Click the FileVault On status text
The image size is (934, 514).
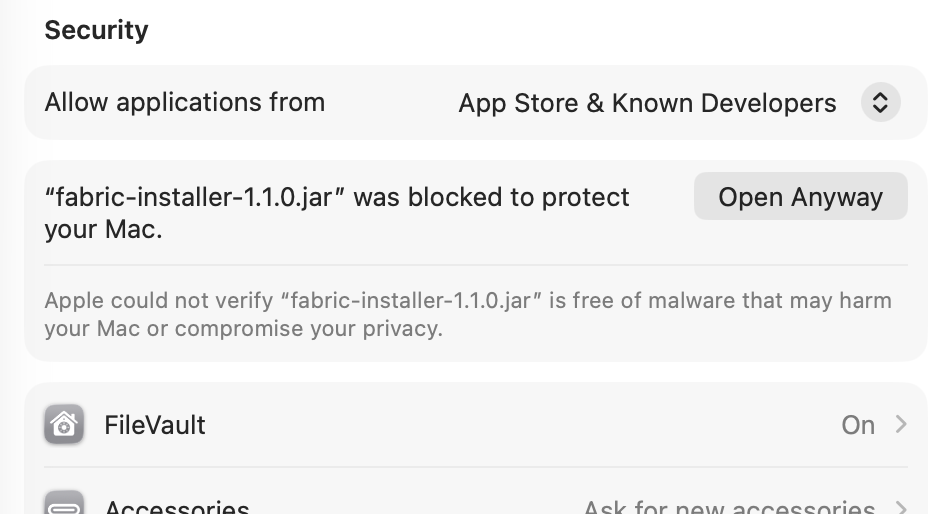click(857, 425)
